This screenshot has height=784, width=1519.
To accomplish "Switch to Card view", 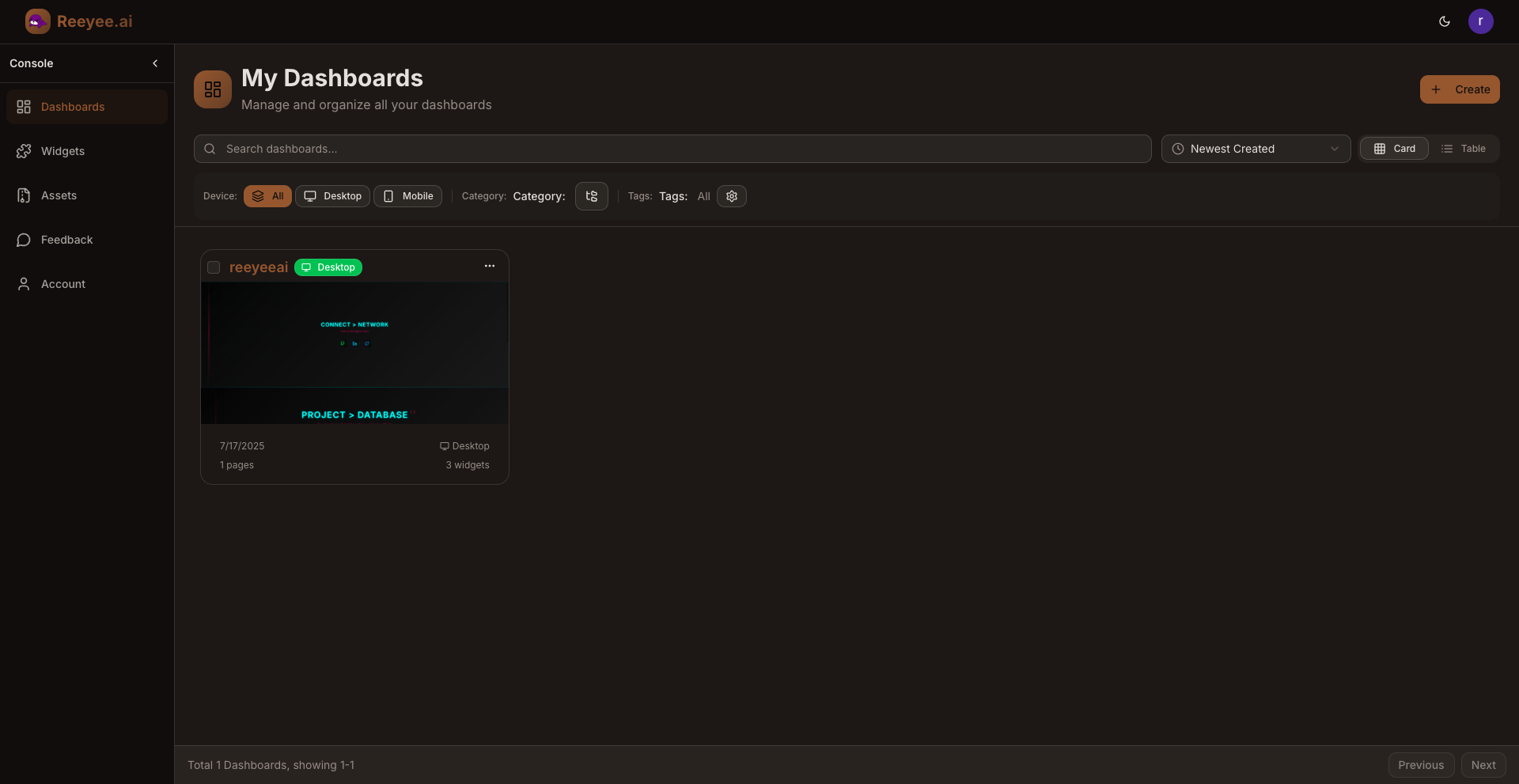I will (x=1394, y=149).
